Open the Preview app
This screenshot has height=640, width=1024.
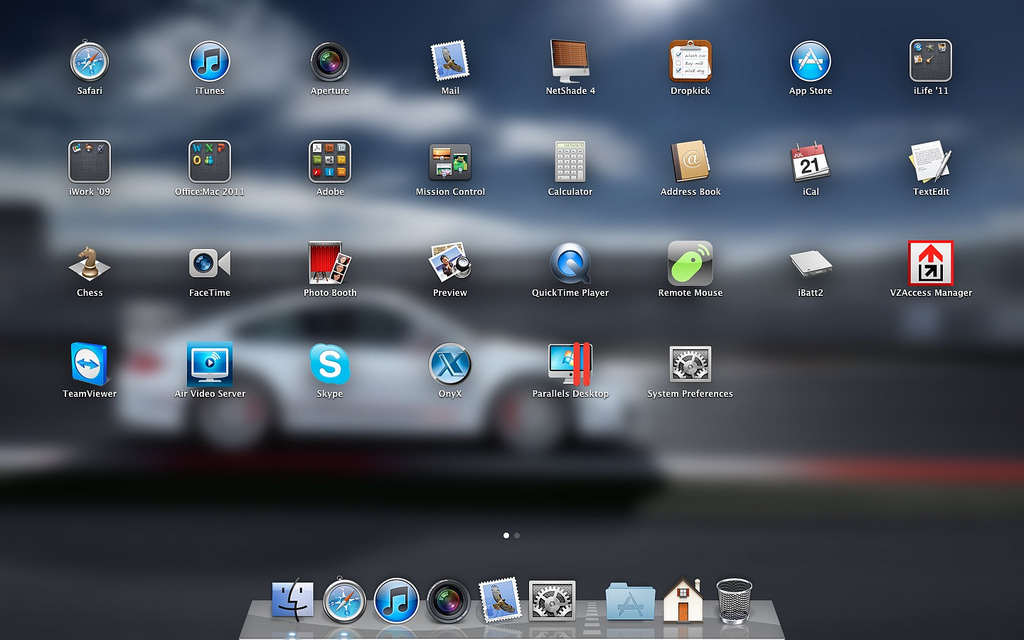click(450, 263)
